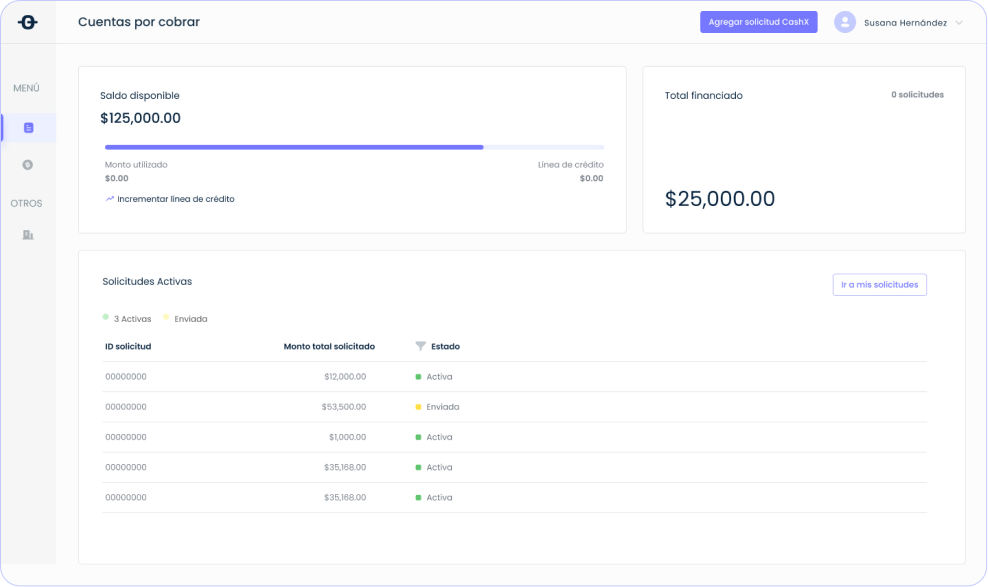
Task: Open the coin icon below the MENÚ section
Action: (28, 164)
